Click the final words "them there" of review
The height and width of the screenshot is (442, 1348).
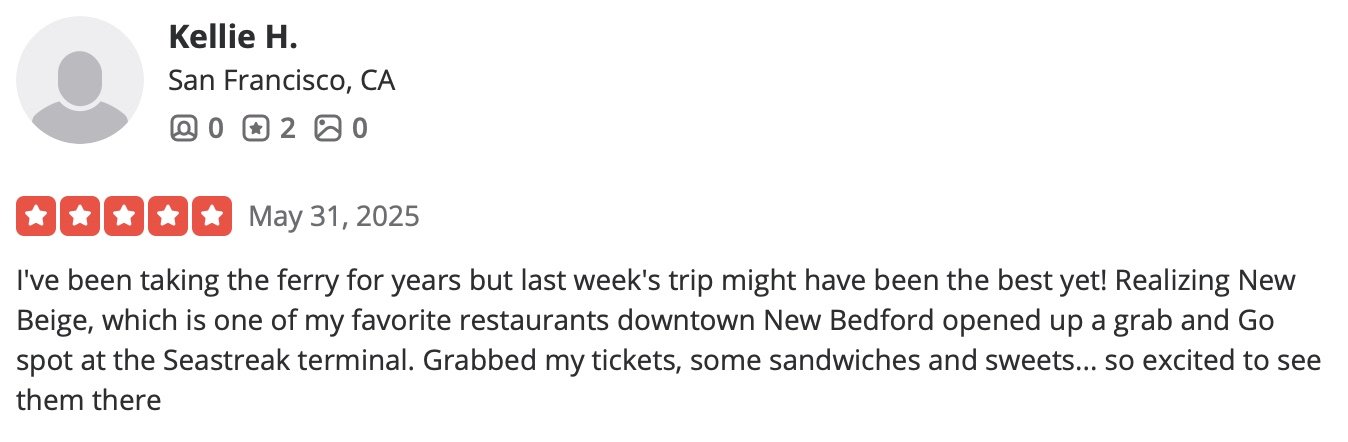[89, 401]
